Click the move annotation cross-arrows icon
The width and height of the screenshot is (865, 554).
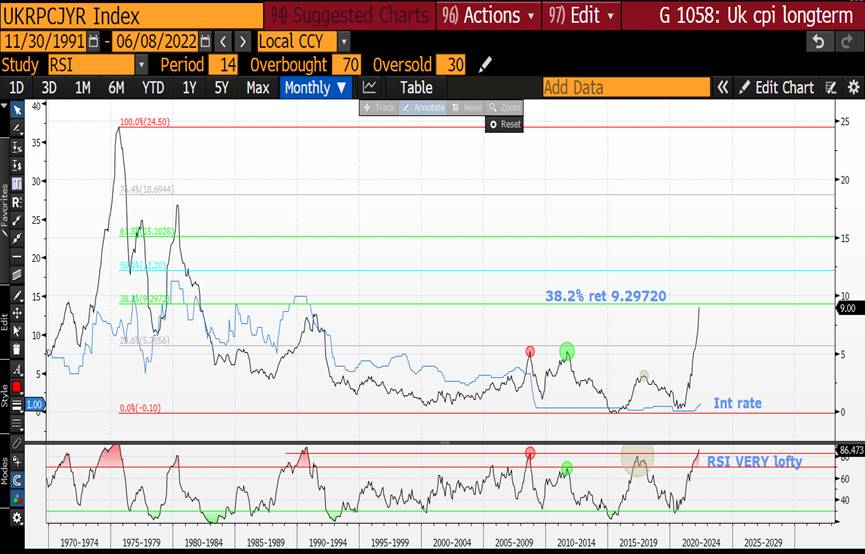(17, 313)
